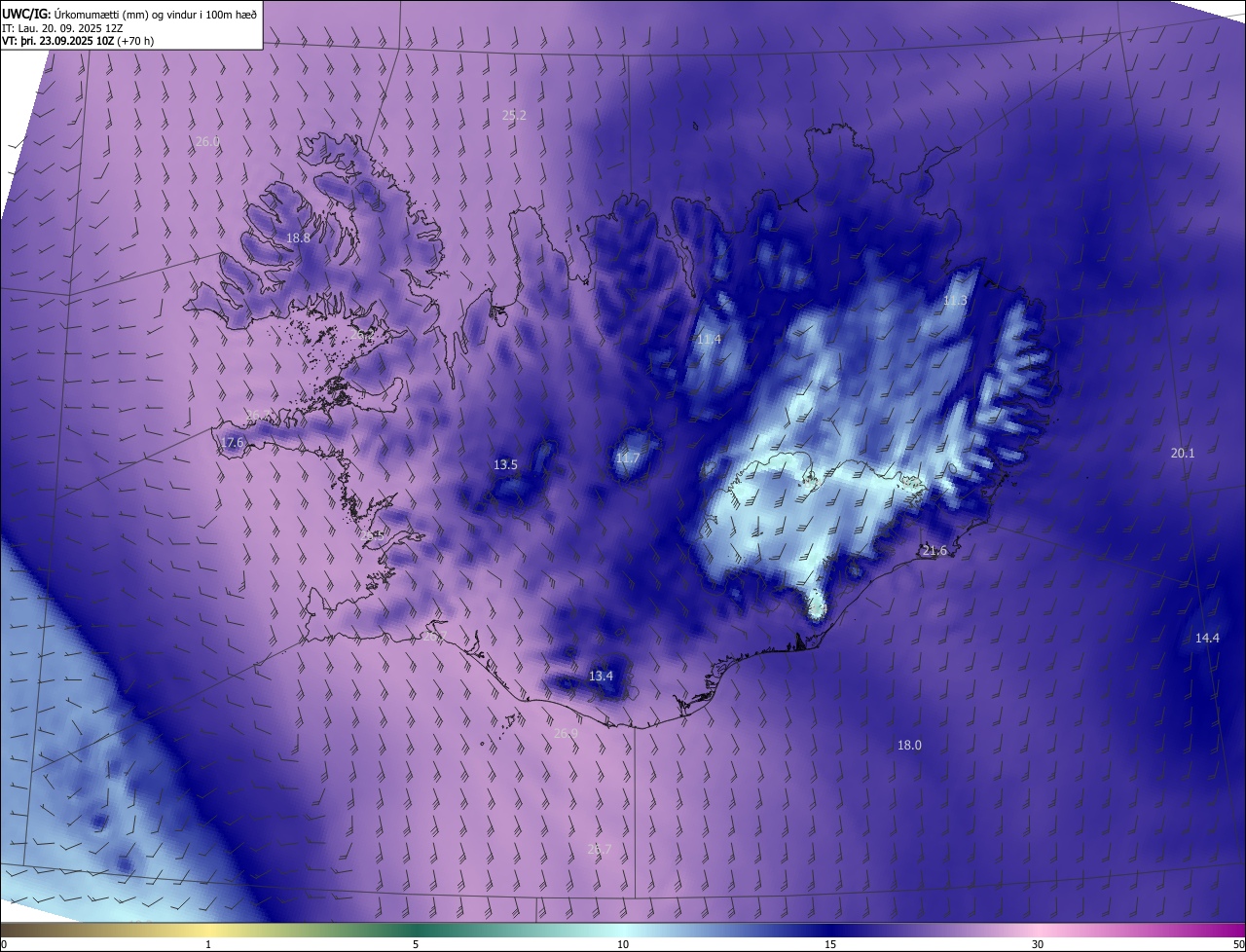Click the 18.8 value over the Westfjords
The width and height of the screenshot is (1246, 952).
(298, 238)
